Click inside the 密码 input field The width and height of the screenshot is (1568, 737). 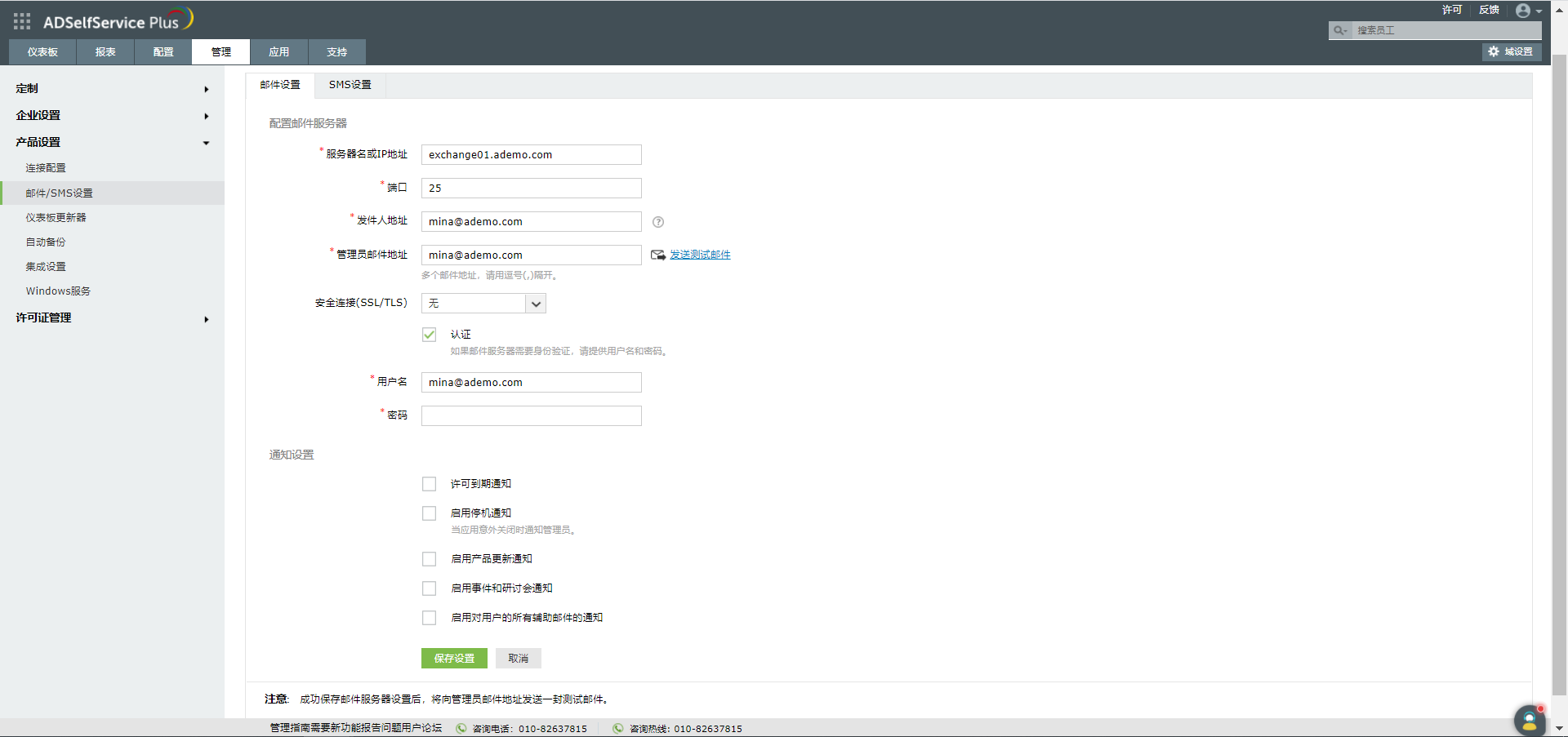pyautogui.click(x=531, y=415)
